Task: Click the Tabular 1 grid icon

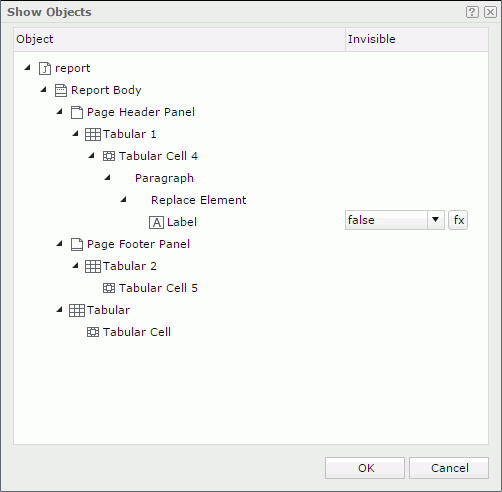Action: pos(93,134)
